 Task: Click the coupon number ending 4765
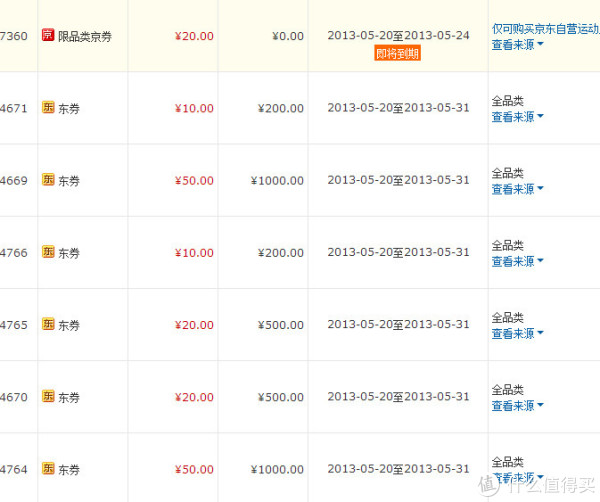pos(14,325)
